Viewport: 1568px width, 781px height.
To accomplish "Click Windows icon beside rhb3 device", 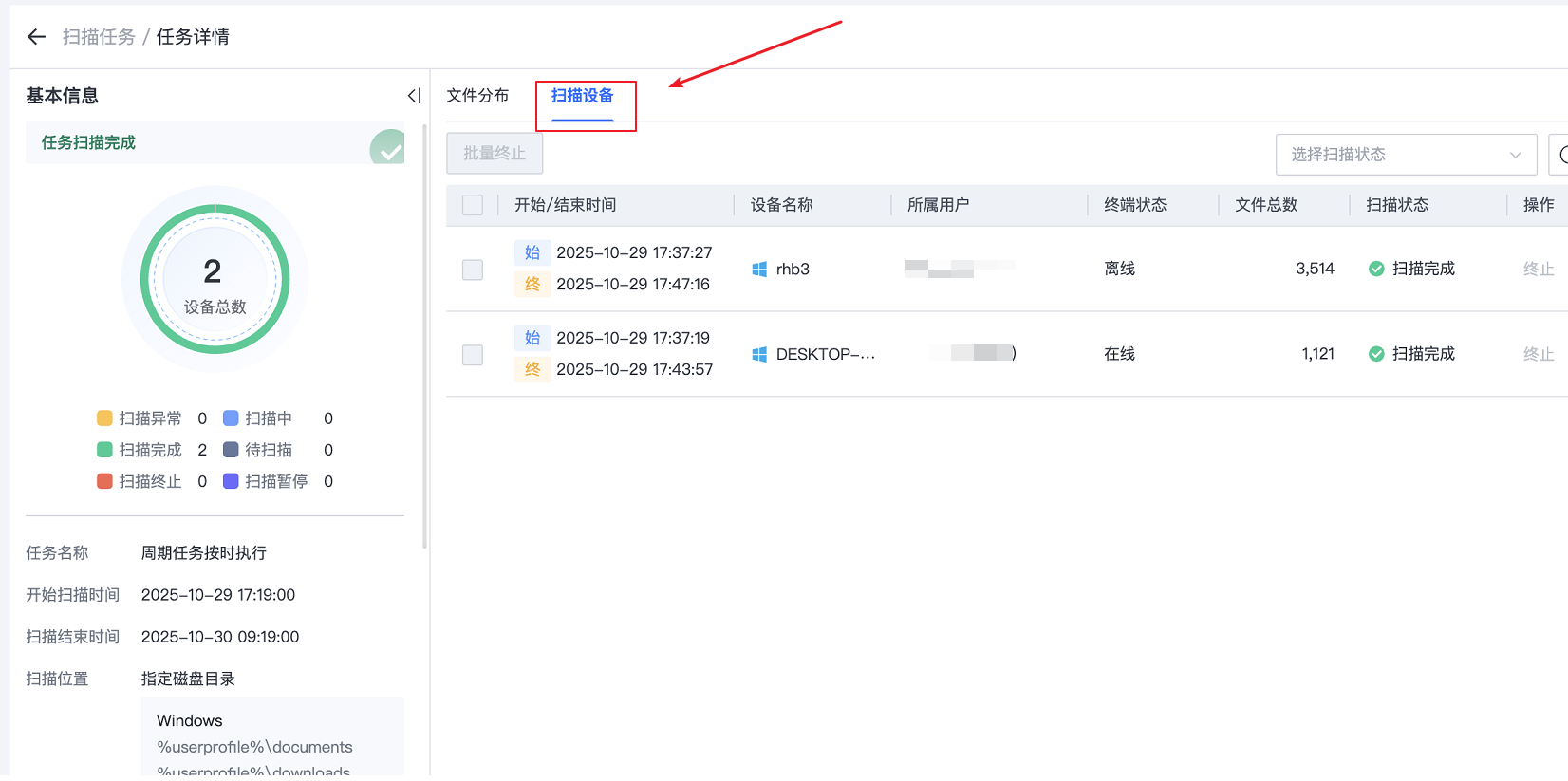I will coord(759,270).
